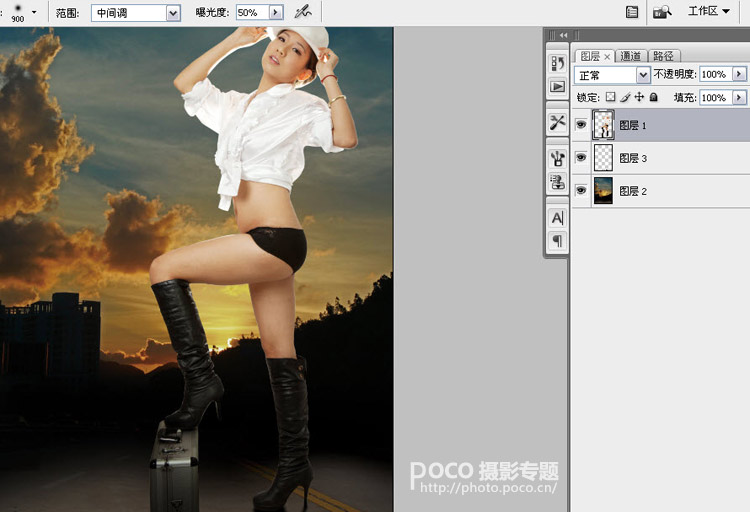The height and width of the screenshot is (512, 750).
Task: Open the Tool Presets panel icon
Action: tap(557, 122)
